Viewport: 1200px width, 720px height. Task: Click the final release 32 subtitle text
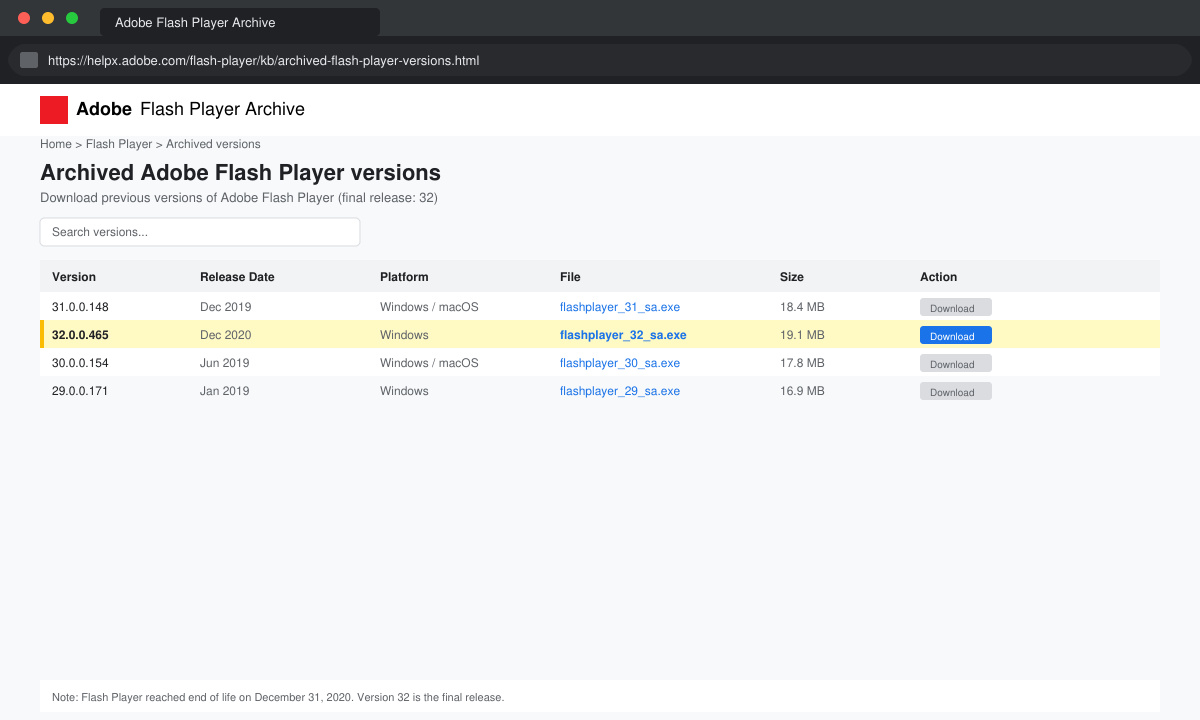[239, 198]
